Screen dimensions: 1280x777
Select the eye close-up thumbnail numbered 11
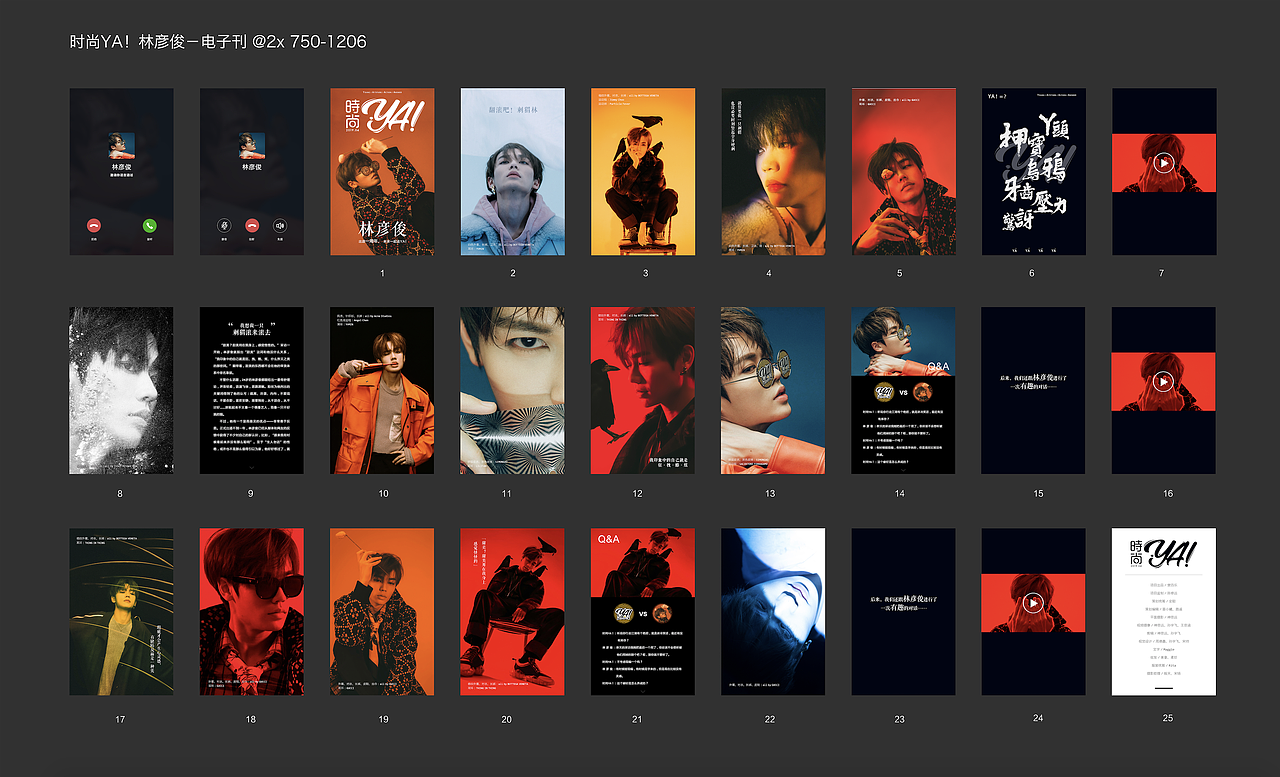(513, 390)
